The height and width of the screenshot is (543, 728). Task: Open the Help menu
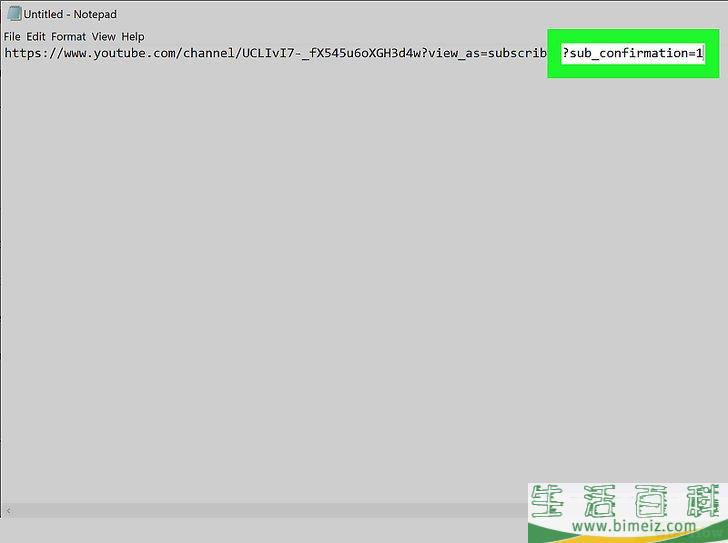tap(133, 37)
